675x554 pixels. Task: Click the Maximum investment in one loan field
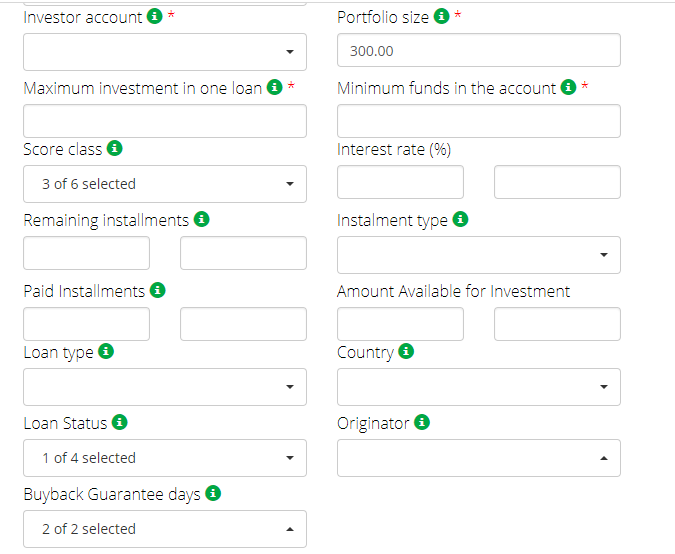tap(164, 121)
